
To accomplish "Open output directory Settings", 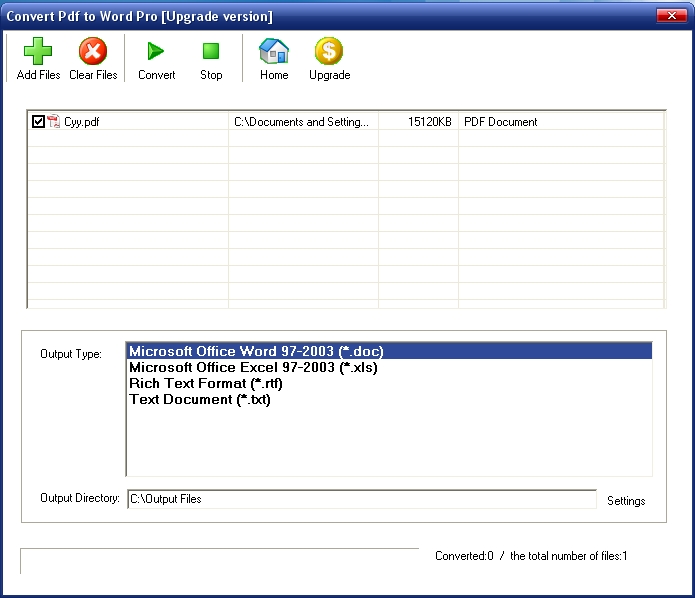I will pyautogui.click(x=626, y=500).
